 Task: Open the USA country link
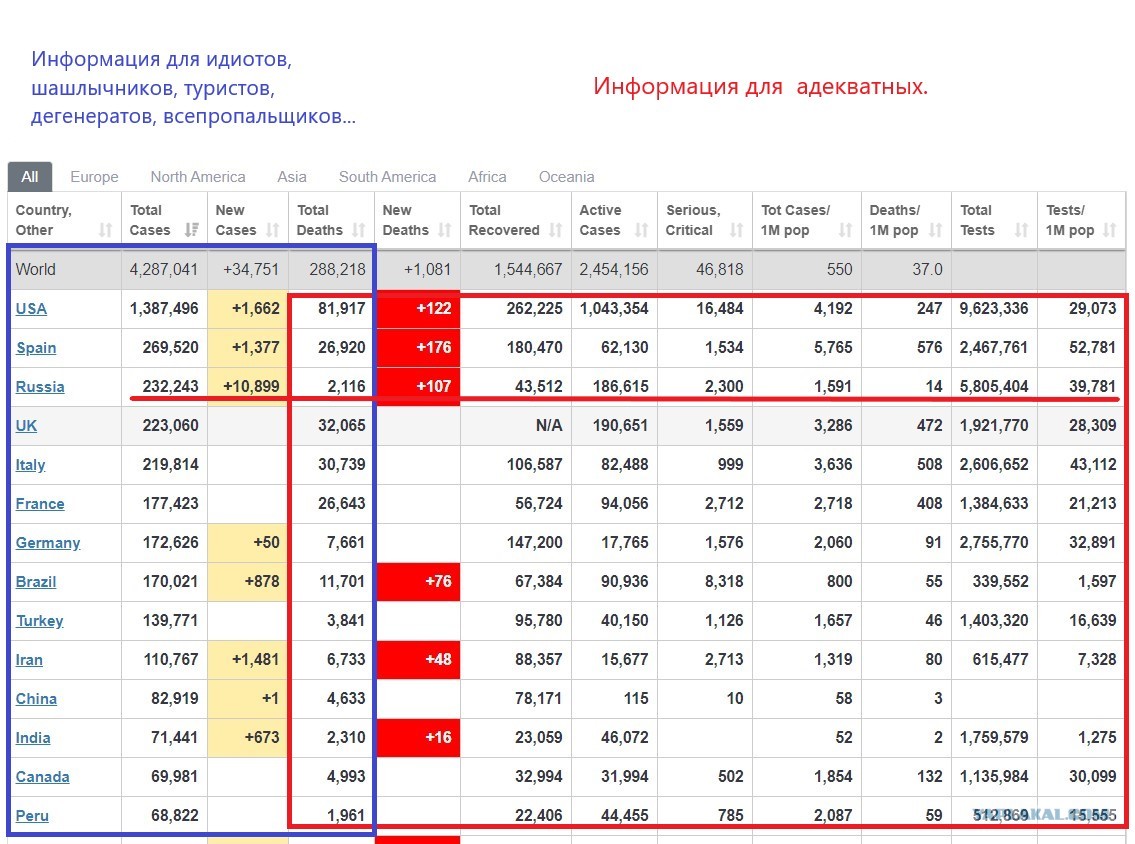click(x=31, y=308)
